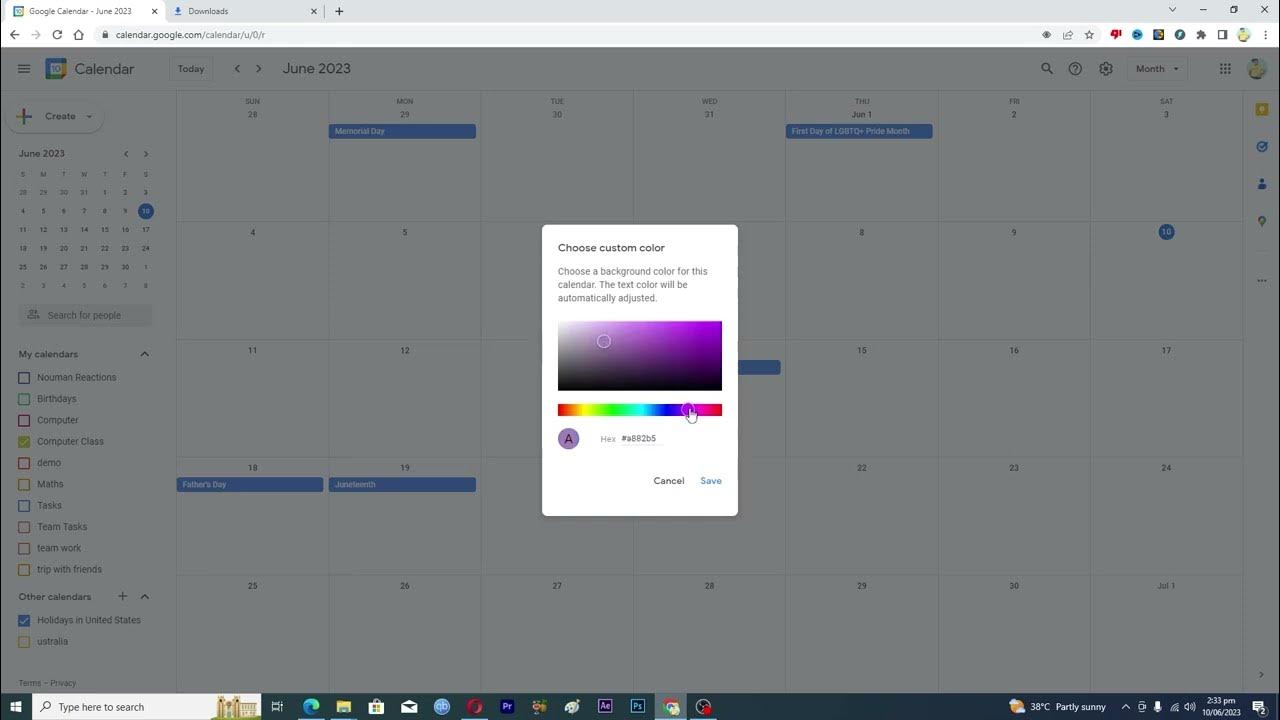Go to the previous month arrow in header
Viewport: 1280px width, 720px height.
pyautogui.click(x=237, y=69)
